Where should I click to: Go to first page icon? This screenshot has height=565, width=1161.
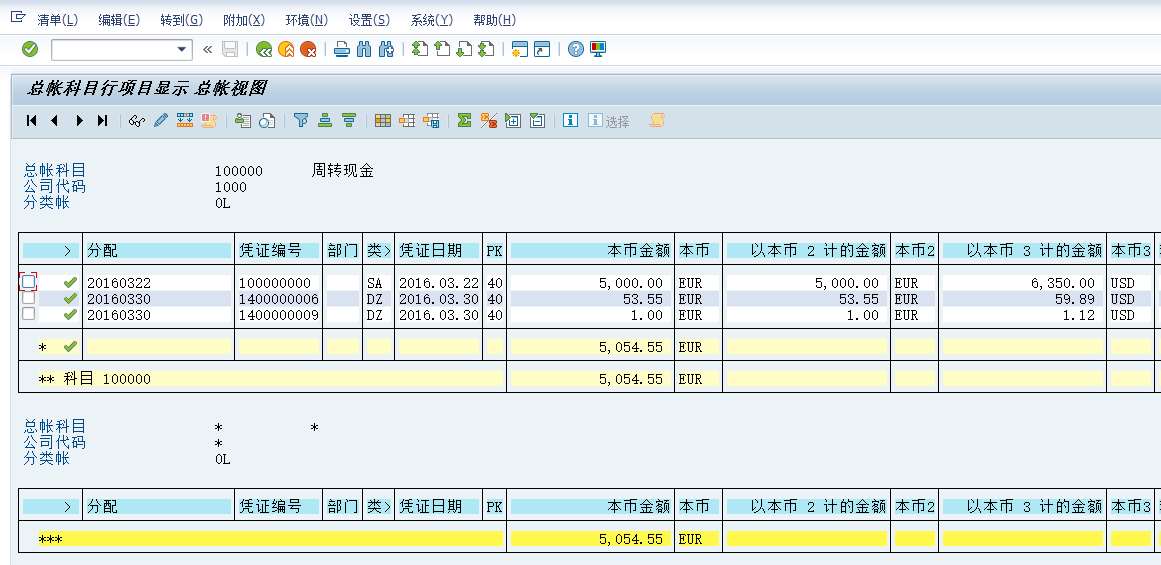coord(420,50)
